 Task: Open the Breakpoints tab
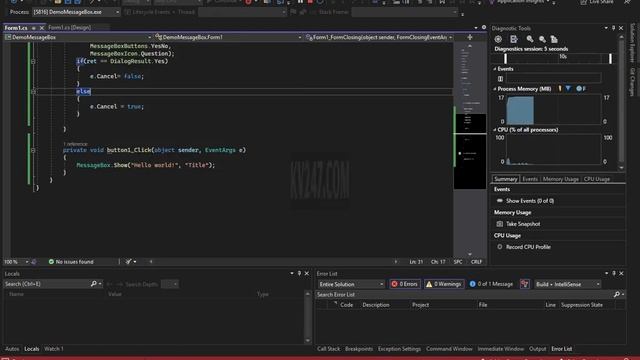[x=359, y=349]
